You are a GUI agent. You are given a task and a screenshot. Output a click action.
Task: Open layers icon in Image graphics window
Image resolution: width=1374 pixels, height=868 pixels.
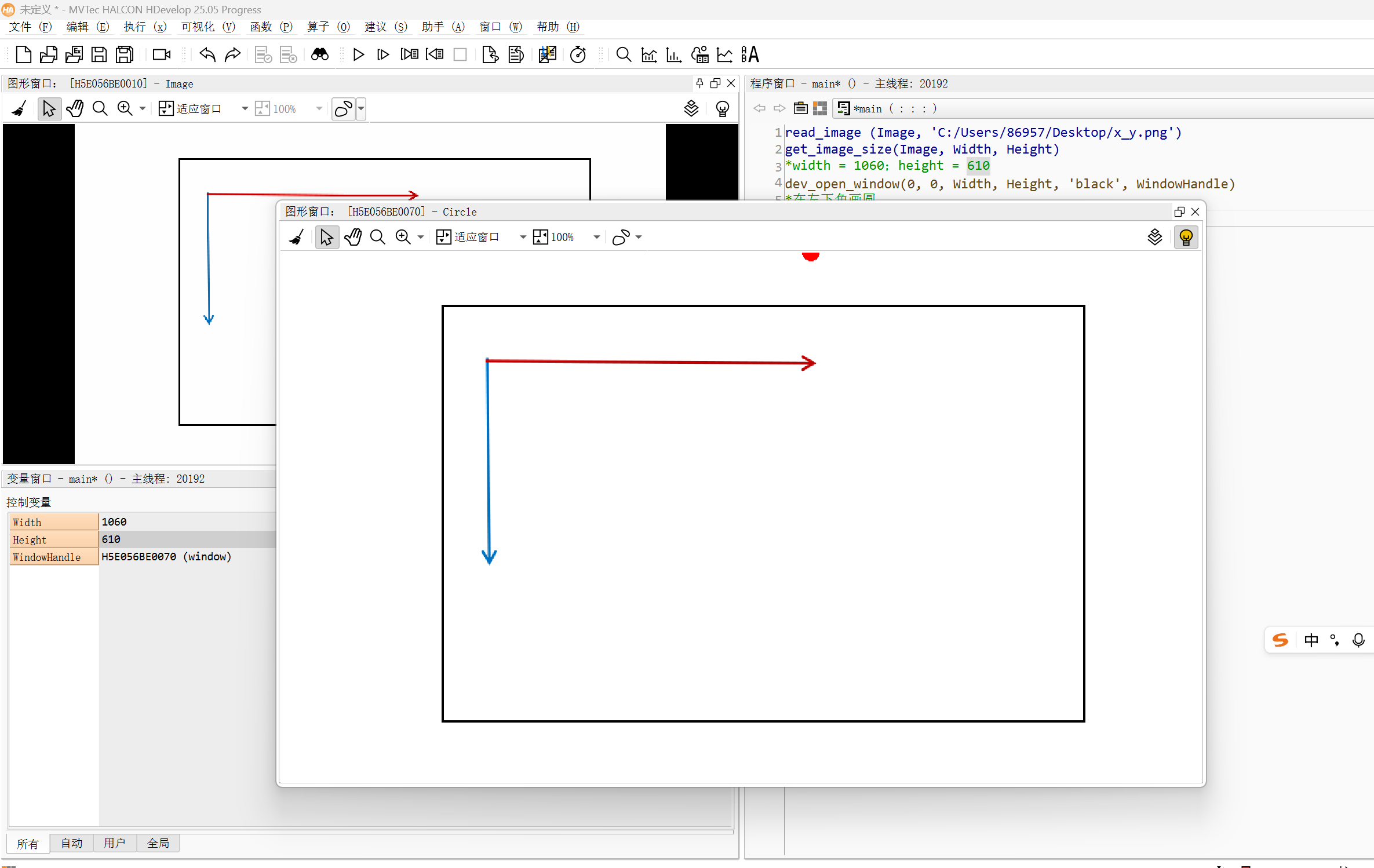click(691, 108)
